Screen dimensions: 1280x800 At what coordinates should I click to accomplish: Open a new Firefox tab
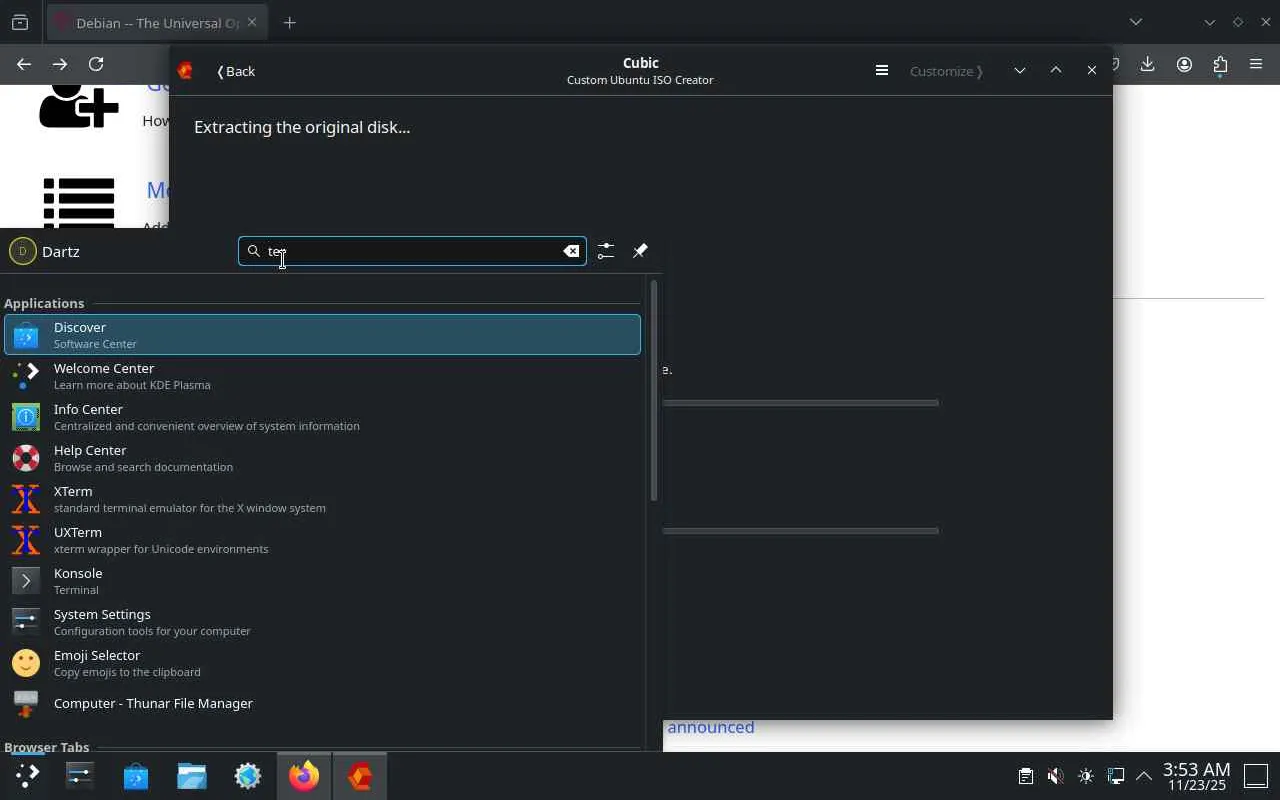[290, 22]
